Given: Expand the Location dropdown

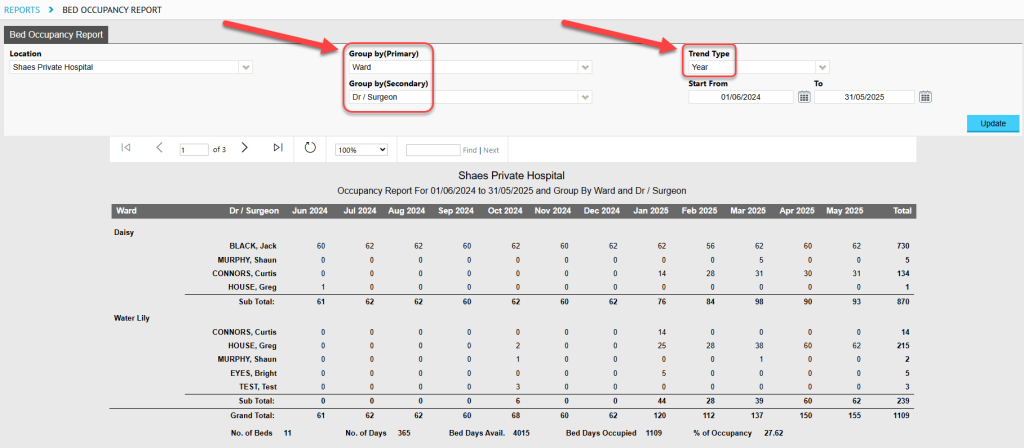Looking at the screenshot, I should 246,67.
